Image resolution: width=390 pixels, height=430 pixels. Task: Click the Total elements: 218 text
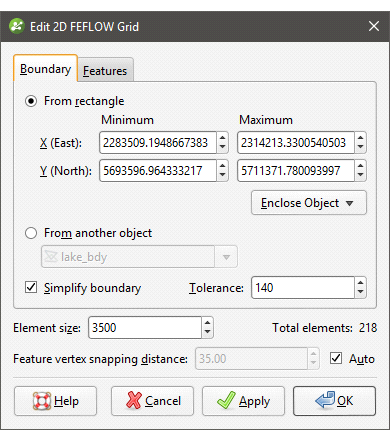tap(324, 328)
